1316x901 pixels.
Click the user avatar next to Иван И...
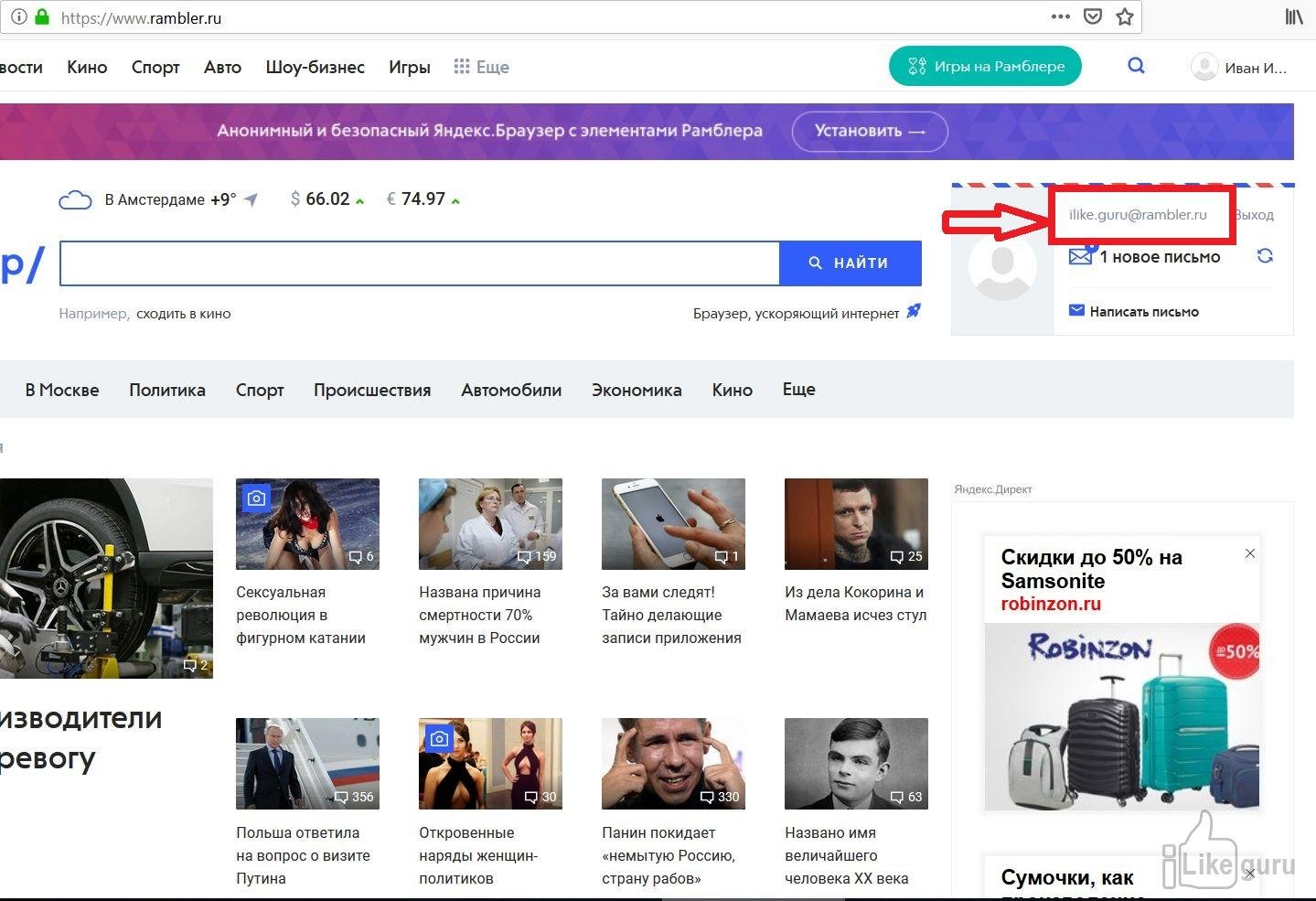(1204, 67)
